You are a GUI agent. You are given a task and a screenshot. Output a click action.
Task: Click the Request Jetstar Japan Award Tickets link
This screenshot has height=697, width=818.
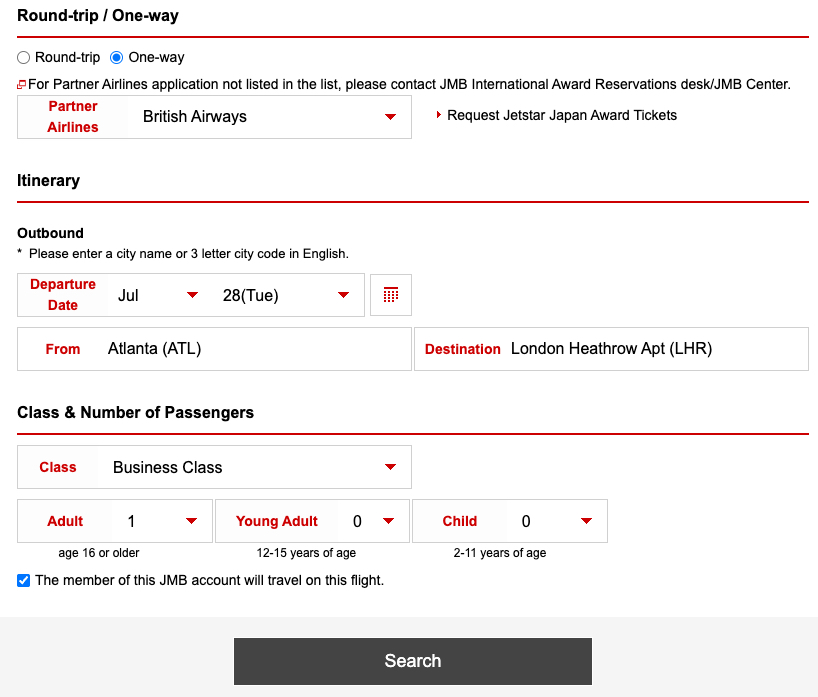tap(560, 115)
